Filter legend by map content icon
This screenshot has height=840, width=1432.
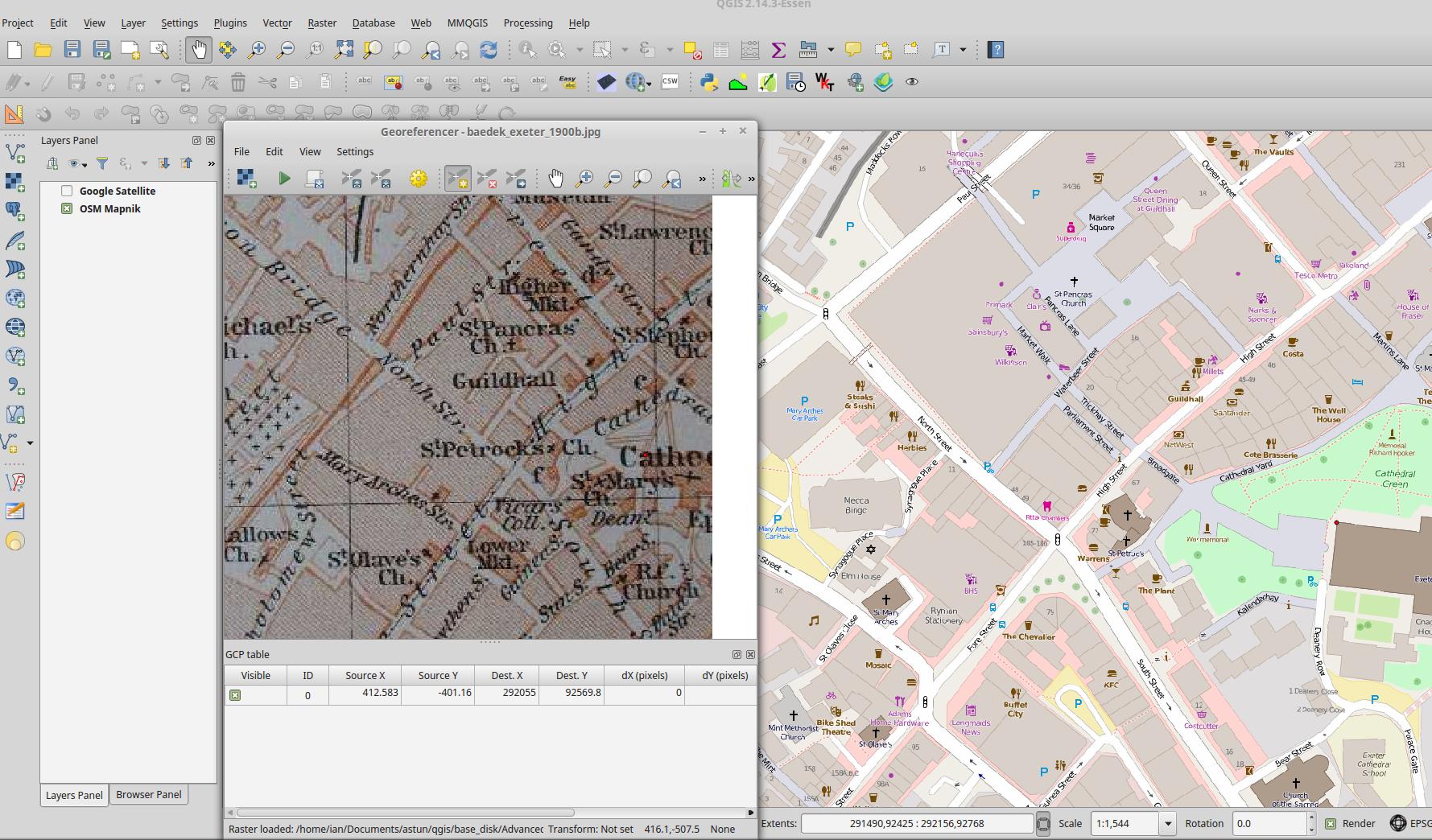102,163
